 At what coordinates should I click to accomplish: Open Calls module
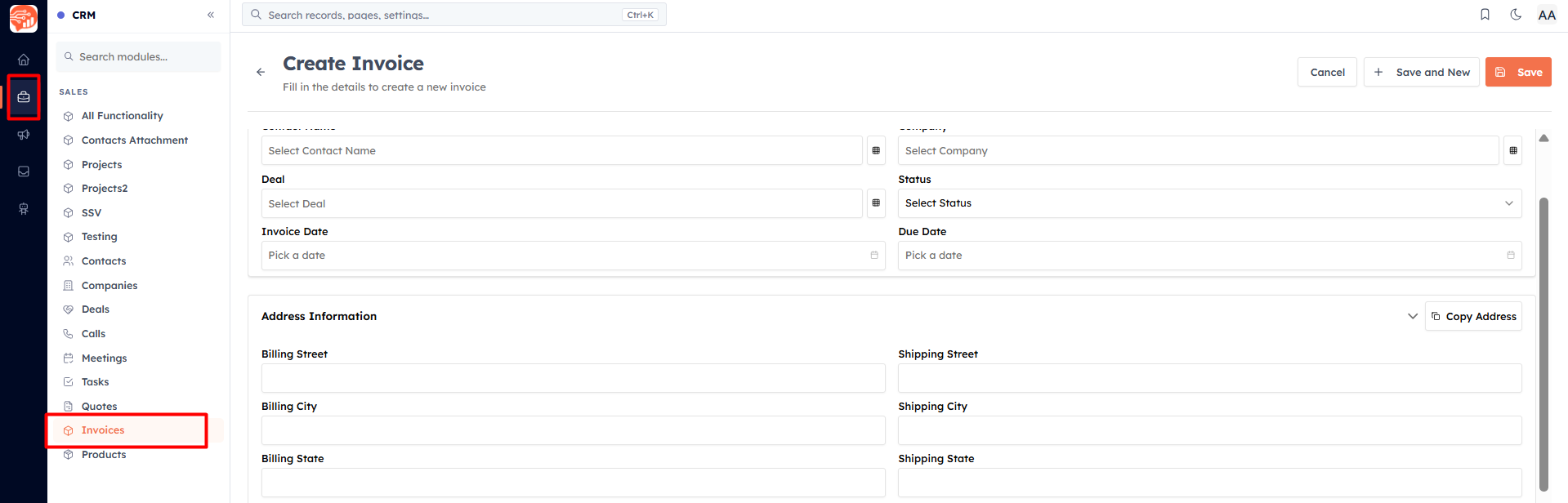pyautogui.click(x=93, y=334)
